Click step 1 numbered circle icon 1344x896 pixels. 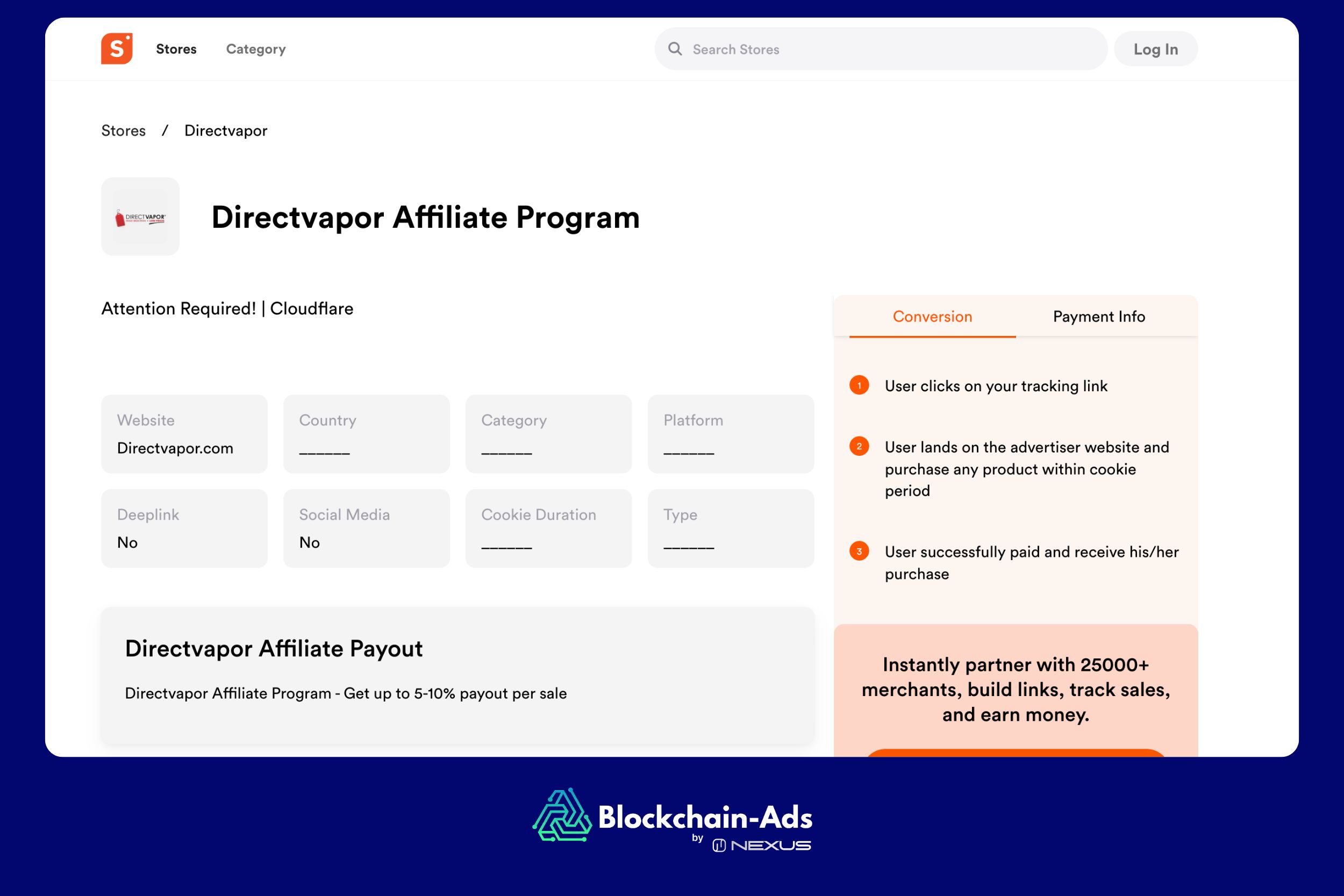(x=860, y=386)
